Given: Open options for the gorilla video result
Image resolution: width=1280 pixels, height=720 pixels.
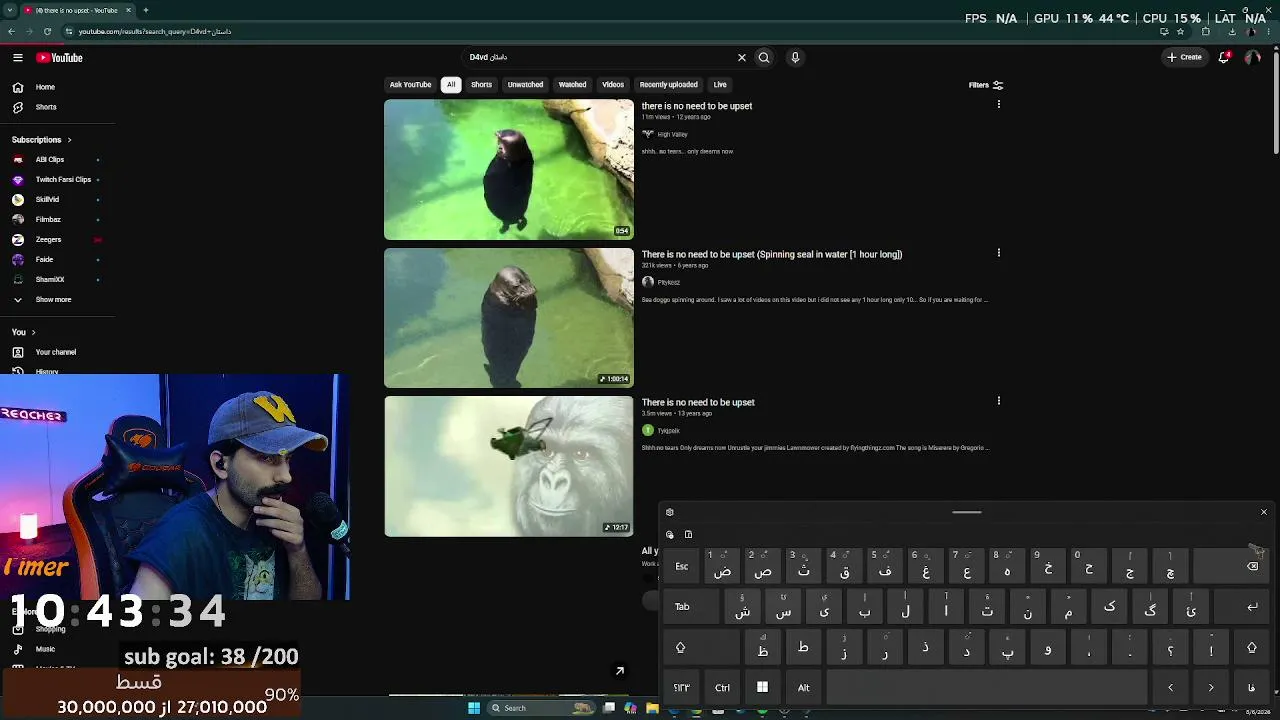Looking at the screenshot, I should (x=998, y=401).
